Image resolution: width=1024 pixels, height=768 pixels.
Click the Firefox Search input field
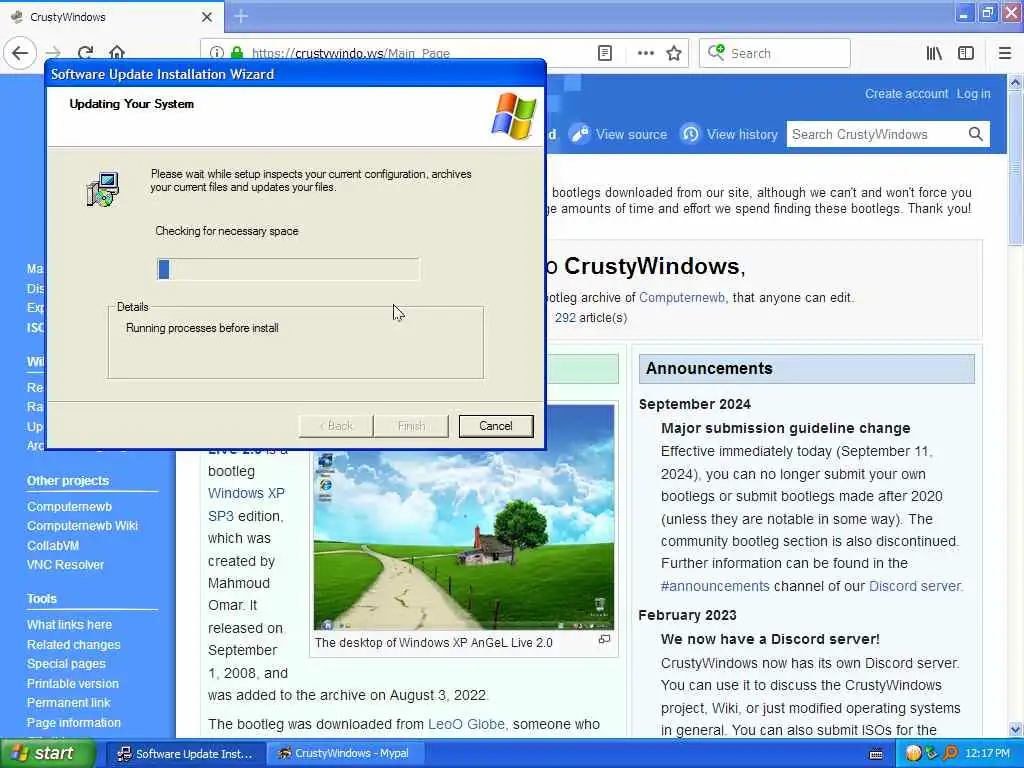[775, 53]
